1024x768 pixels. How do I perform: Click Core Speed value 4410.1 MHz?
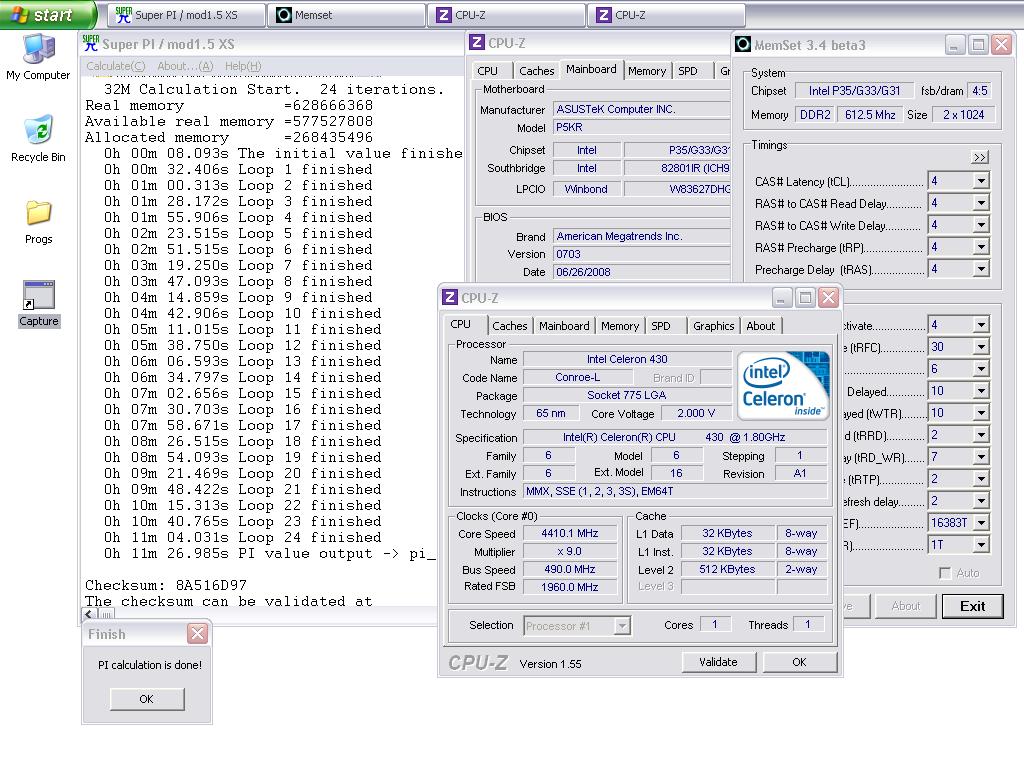point(569,534)
